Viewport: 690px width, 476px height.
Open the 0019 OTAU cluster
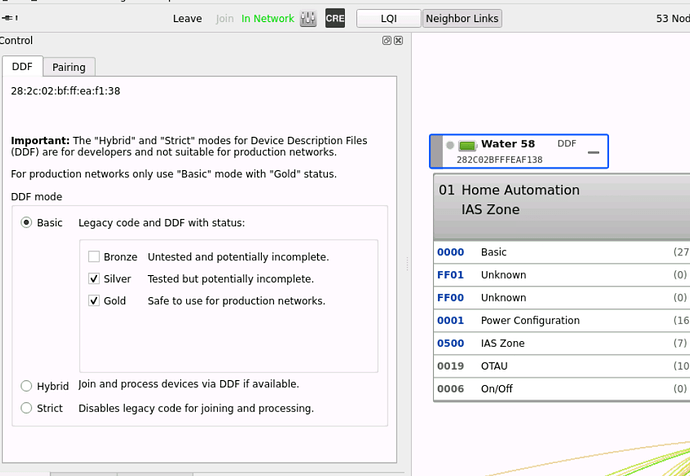pos(562,366)
